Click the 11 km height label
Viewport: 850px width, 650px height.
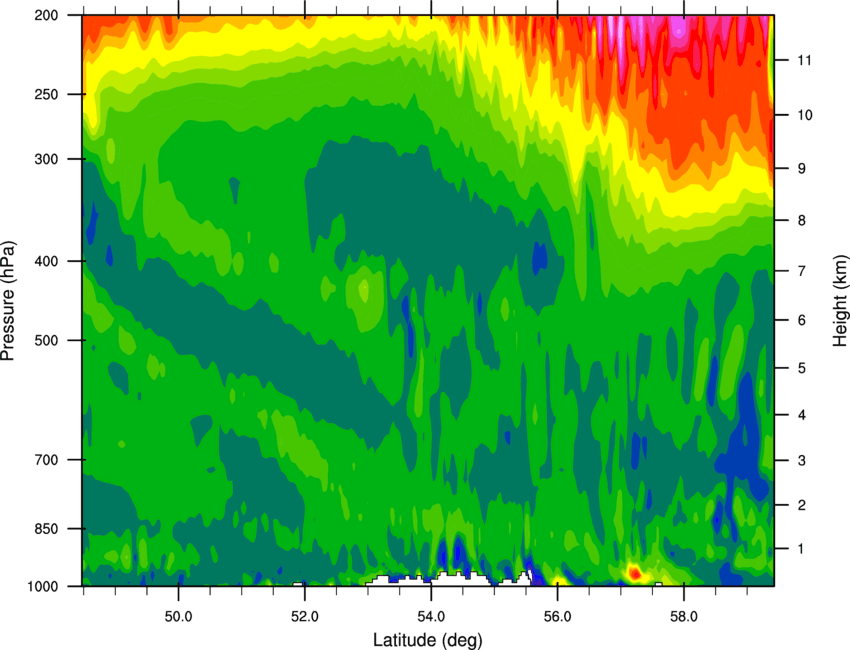pos(805,60)
